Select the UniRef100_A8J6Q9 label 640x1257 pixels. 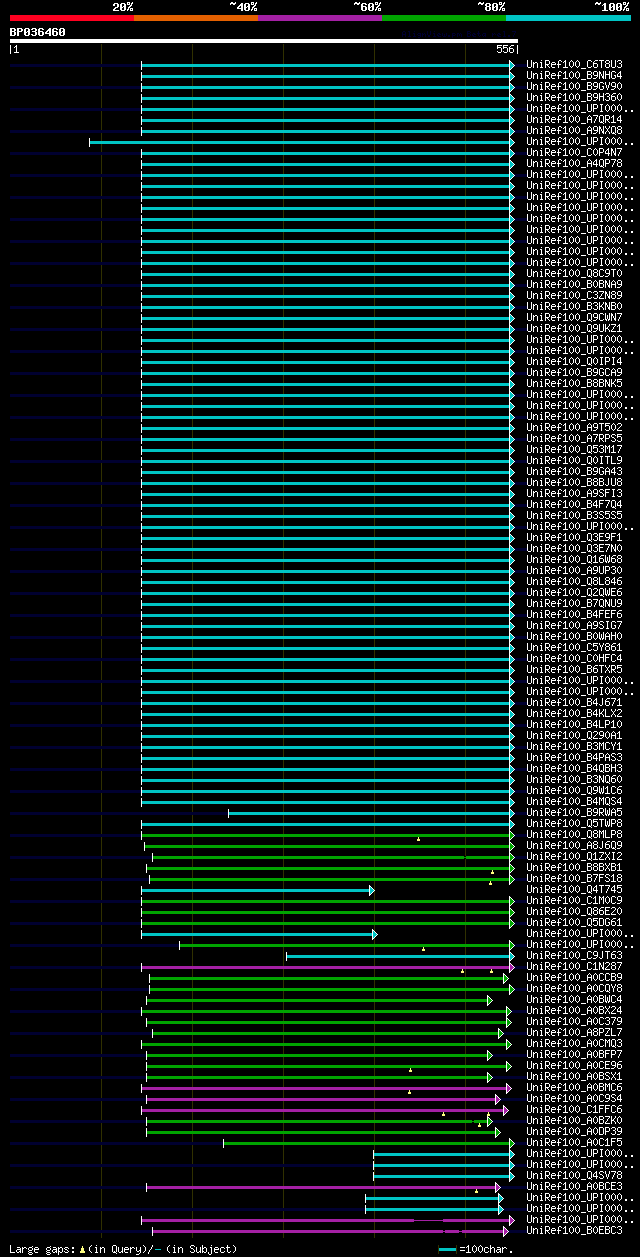point(574,845)
